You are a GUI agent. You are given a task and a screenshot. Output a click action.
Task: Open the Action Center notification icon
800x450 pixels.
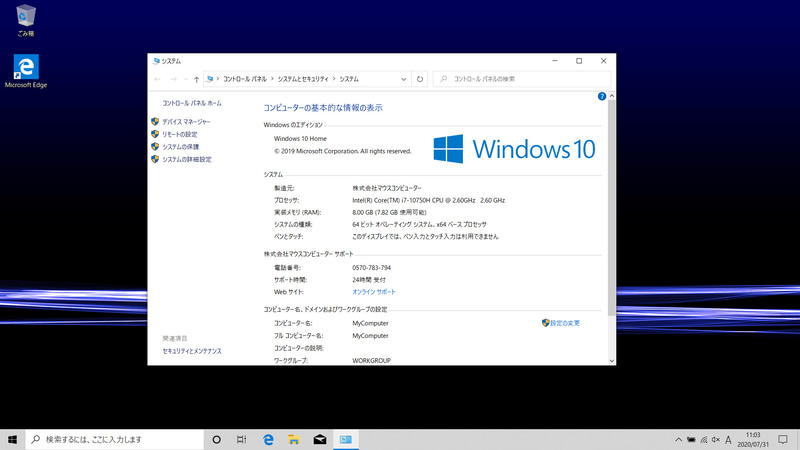[783, 439]
